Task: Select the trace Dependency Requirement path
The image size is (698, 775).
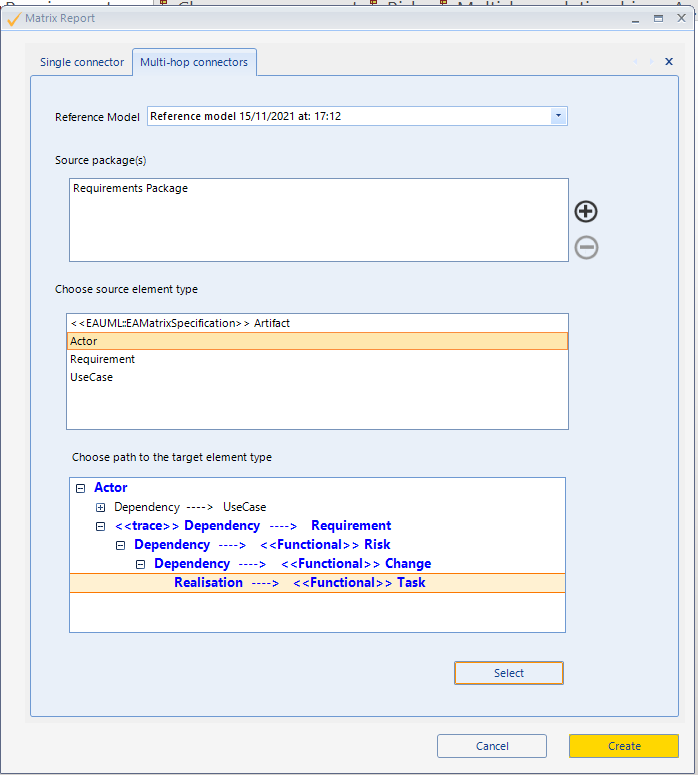Action: (253, 525)
